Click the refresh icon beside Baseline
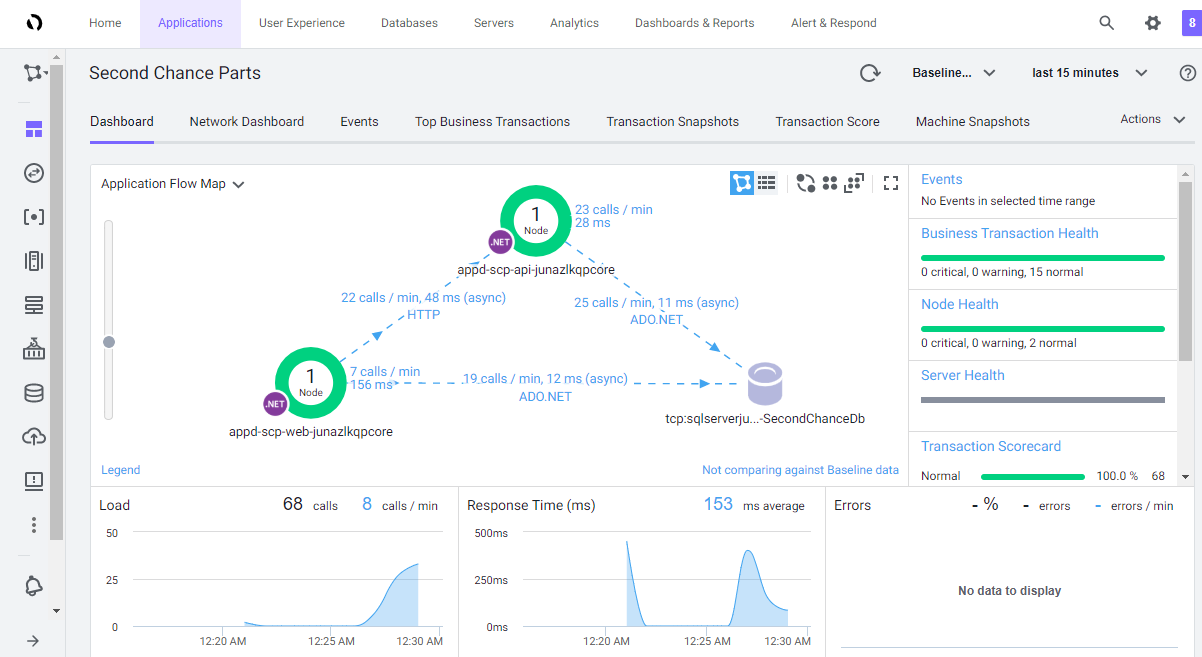1202x657 pixels. tap(870, 73)
